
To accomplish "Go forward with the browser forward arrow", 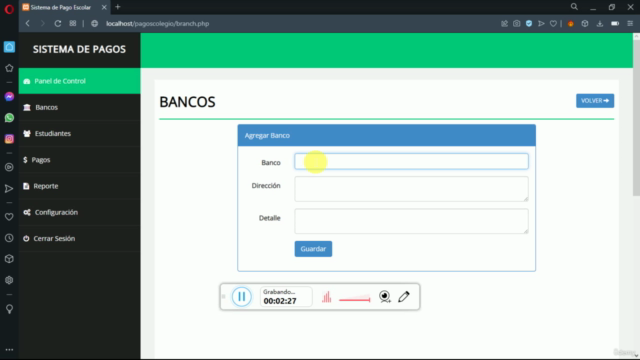I will point(42,24).
